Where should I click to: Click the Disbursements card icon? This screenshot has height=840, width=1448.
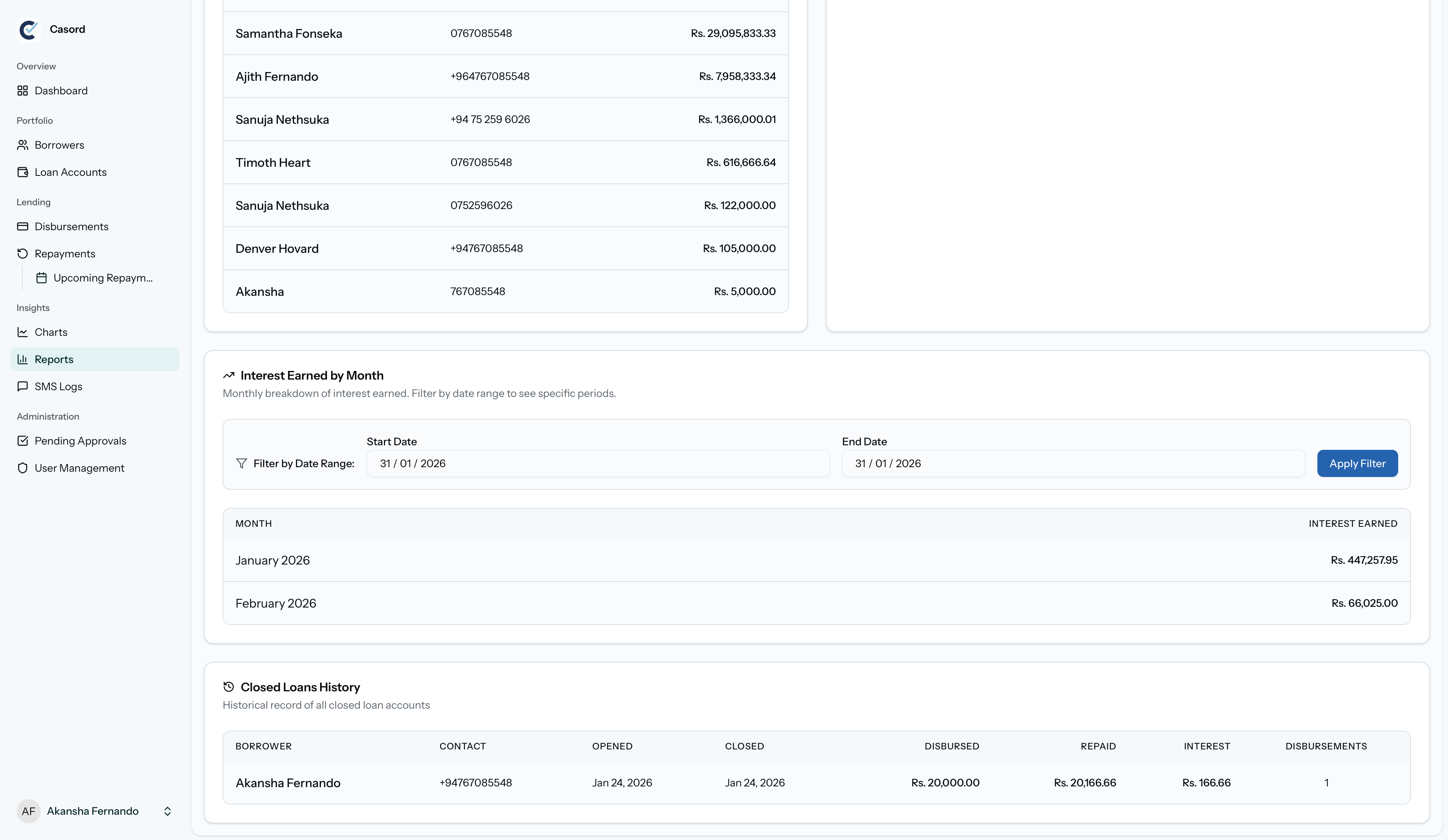[x=22, y=226]
